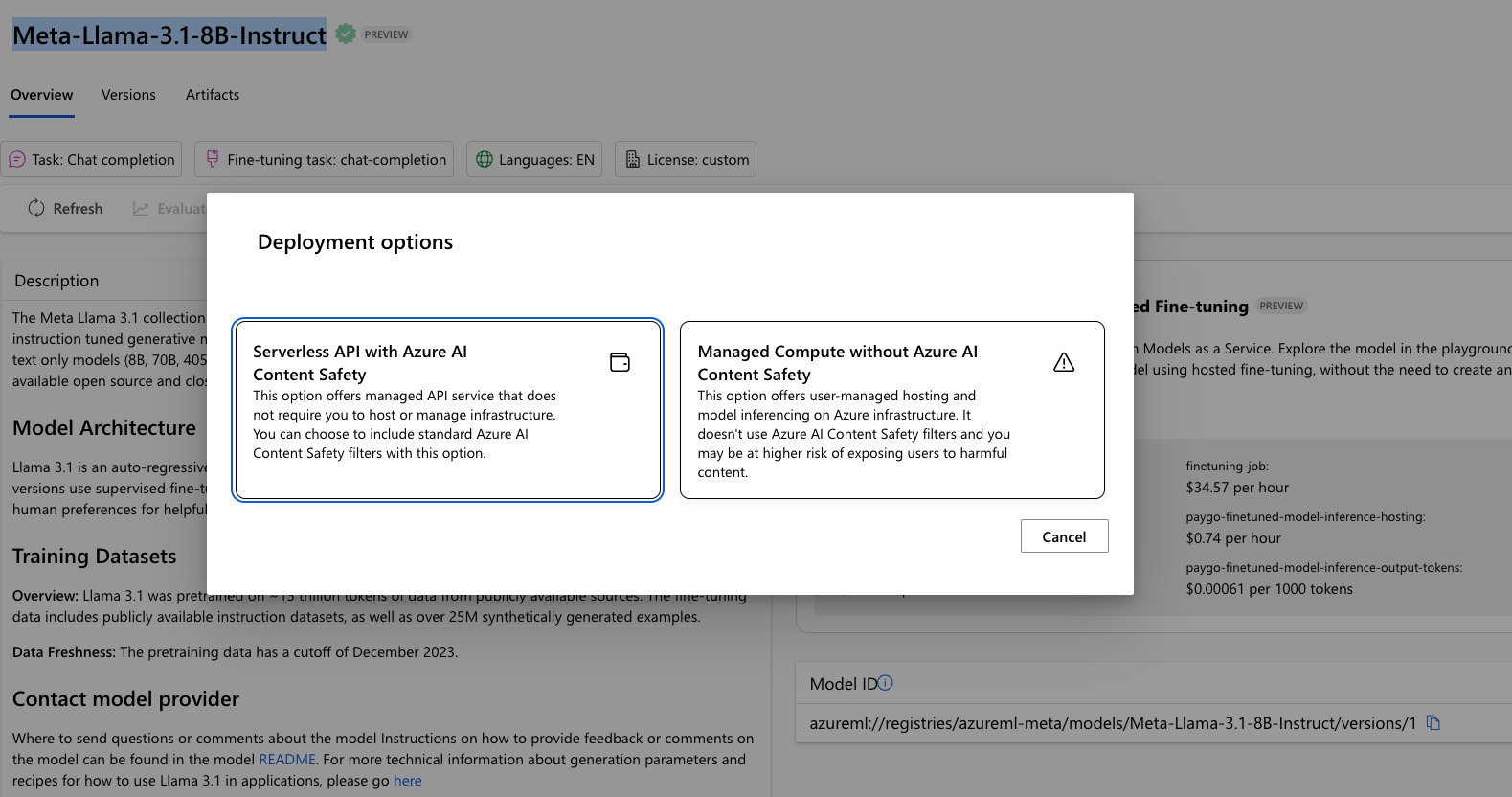Viewport: 1512px width, 797px height.
Task: Click the Model ID info icon
Action: [886, 683]
